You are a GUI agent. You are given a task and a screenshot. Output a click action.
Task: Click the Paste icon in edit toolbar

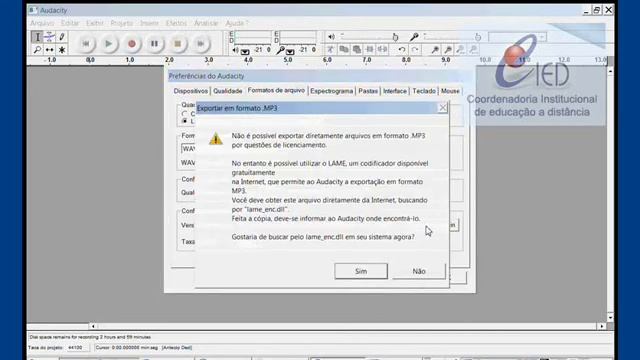[357, 49]
